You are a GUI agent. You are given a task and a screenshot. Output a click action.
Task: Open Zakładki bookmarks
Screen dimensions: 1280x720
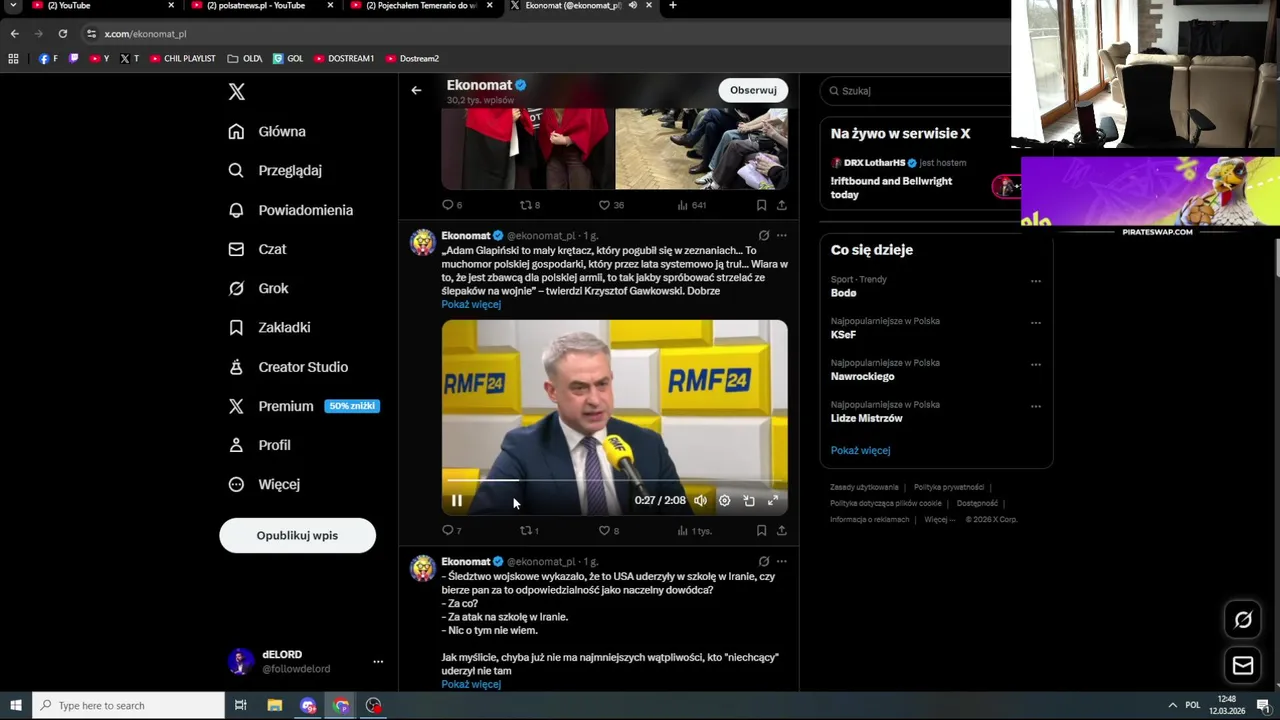pyautogui.click(x=269, y=327)
